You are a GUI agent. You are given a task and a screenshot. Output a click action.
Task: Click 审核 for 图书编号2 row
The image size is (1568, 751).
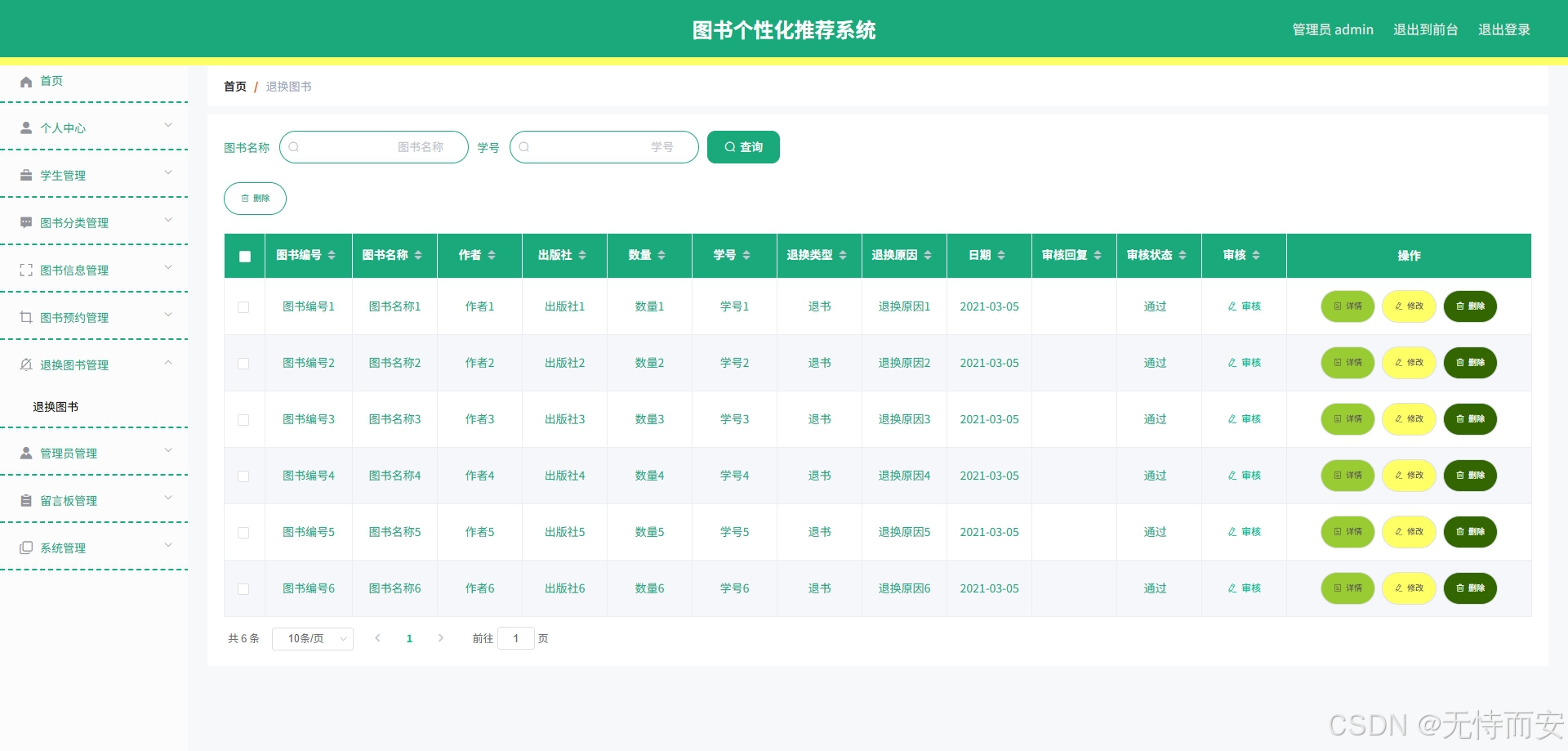[1245, 363]
